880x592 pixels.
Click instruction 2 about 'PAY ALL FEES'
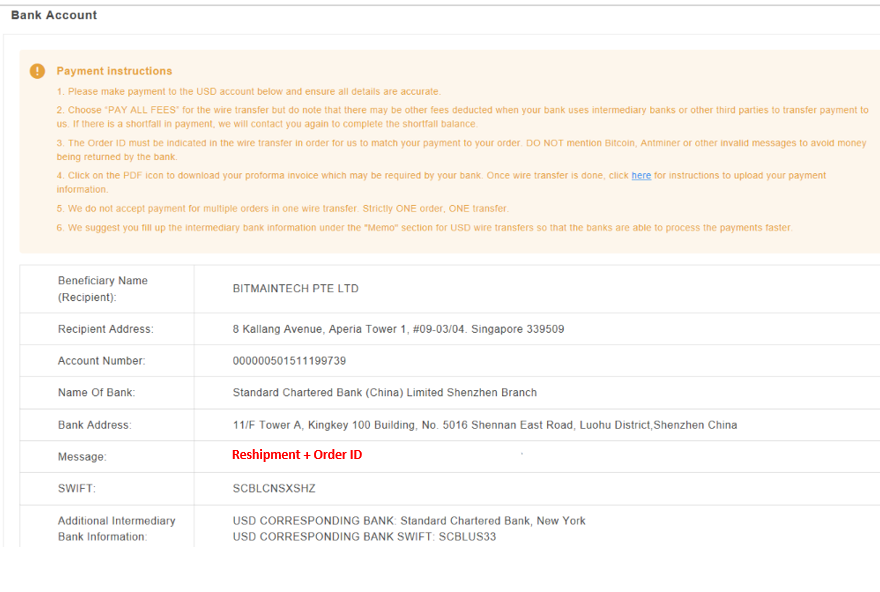pyautogui.click(x=462, y=117)
